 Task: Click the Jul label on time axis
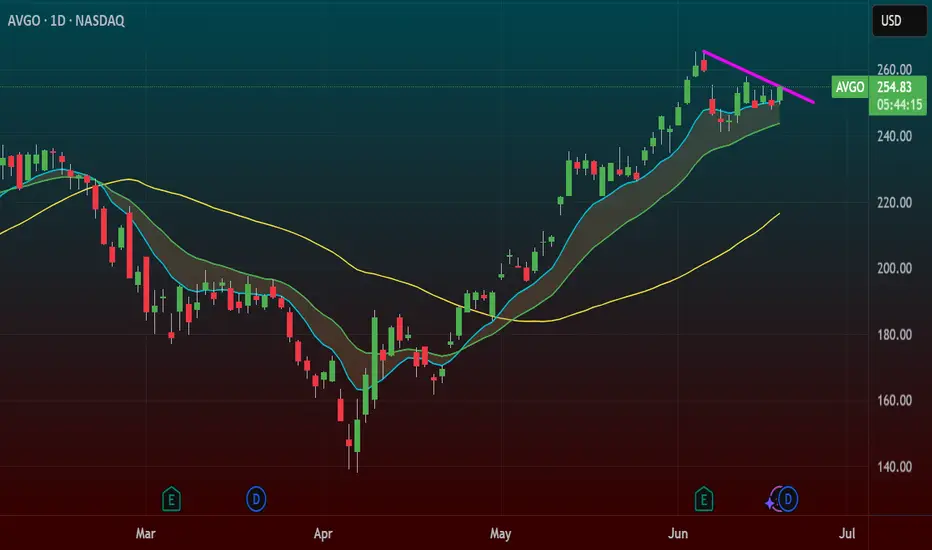click(x=847, y=533)
